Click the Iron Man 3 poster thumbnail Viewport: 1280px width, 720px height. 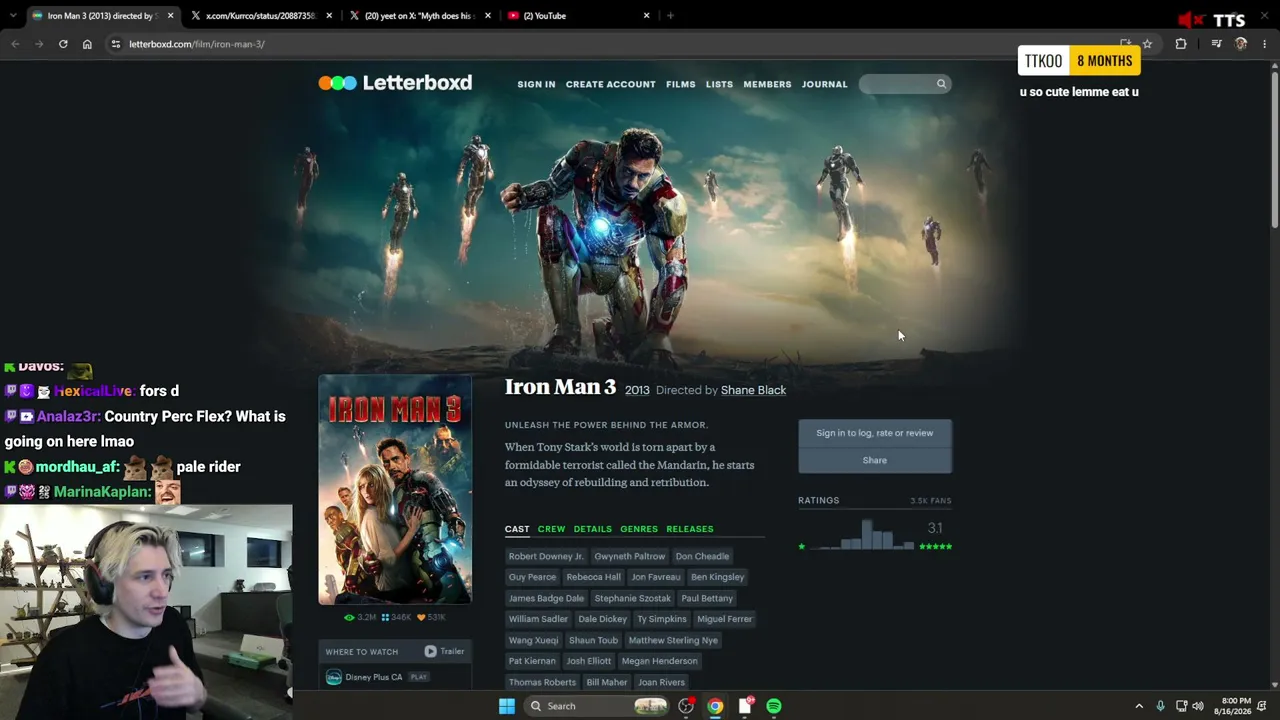click(x=395, y=490)
